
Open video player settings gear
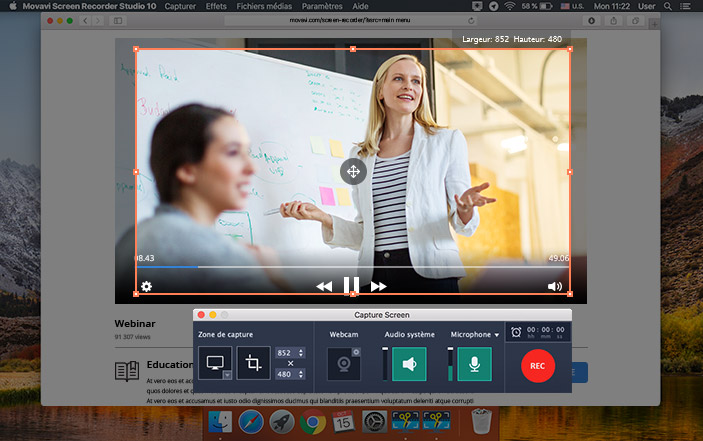[146, 286]
